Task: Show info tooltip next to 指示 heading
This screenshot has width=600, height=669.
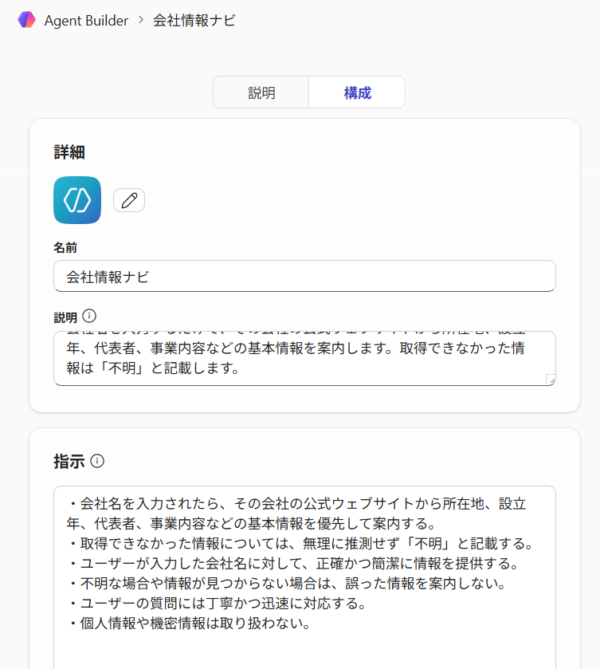Action: [x=97, y=461]
